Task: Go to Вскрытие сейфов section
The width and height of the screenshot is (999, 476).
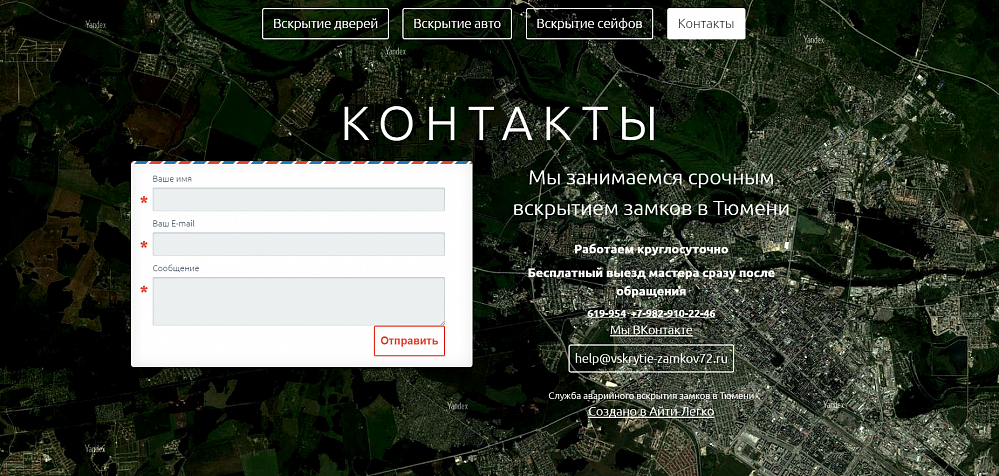Action: 589,24
